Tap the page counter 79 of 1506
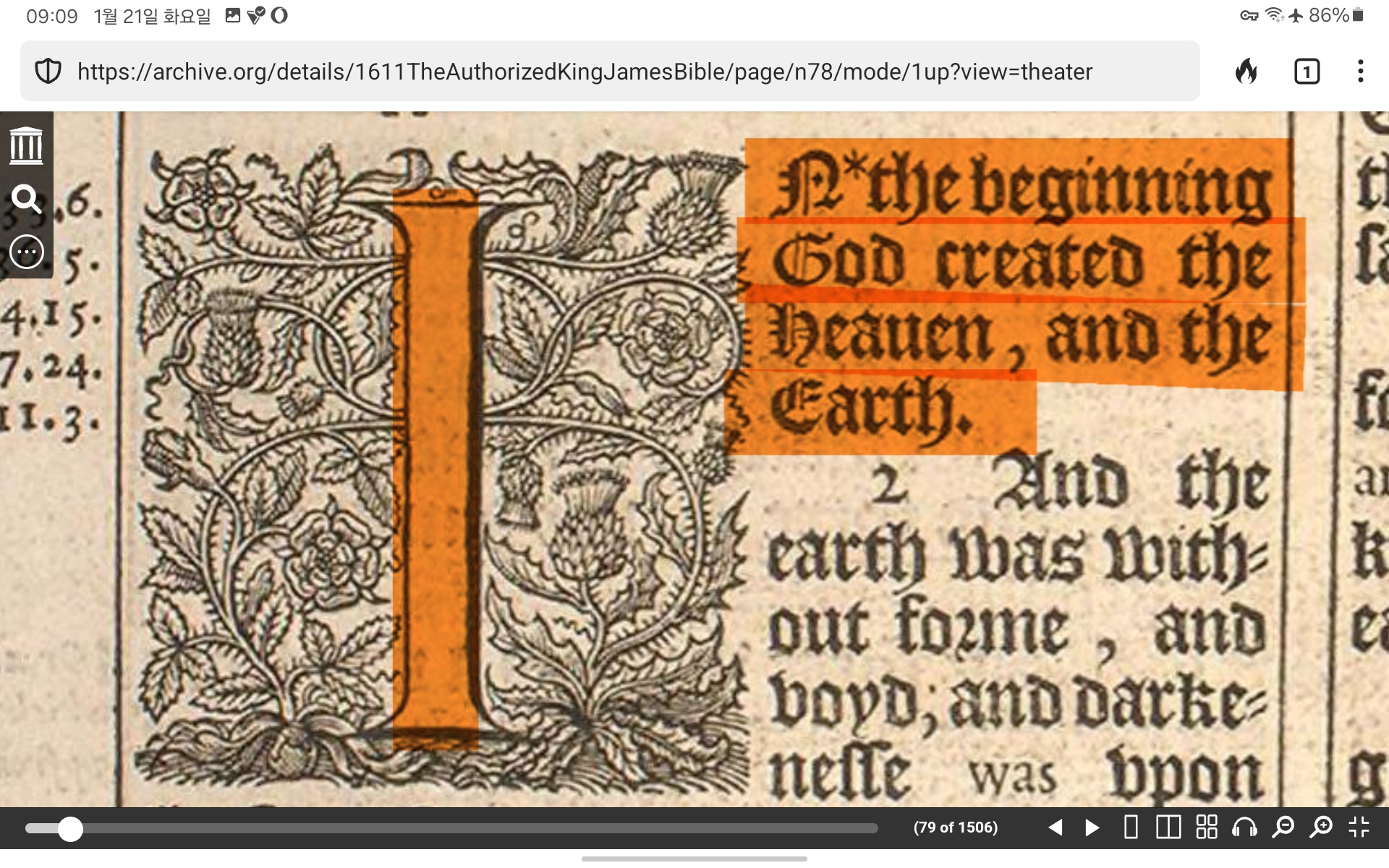The image size is (1389, 868). pos(956,827)
